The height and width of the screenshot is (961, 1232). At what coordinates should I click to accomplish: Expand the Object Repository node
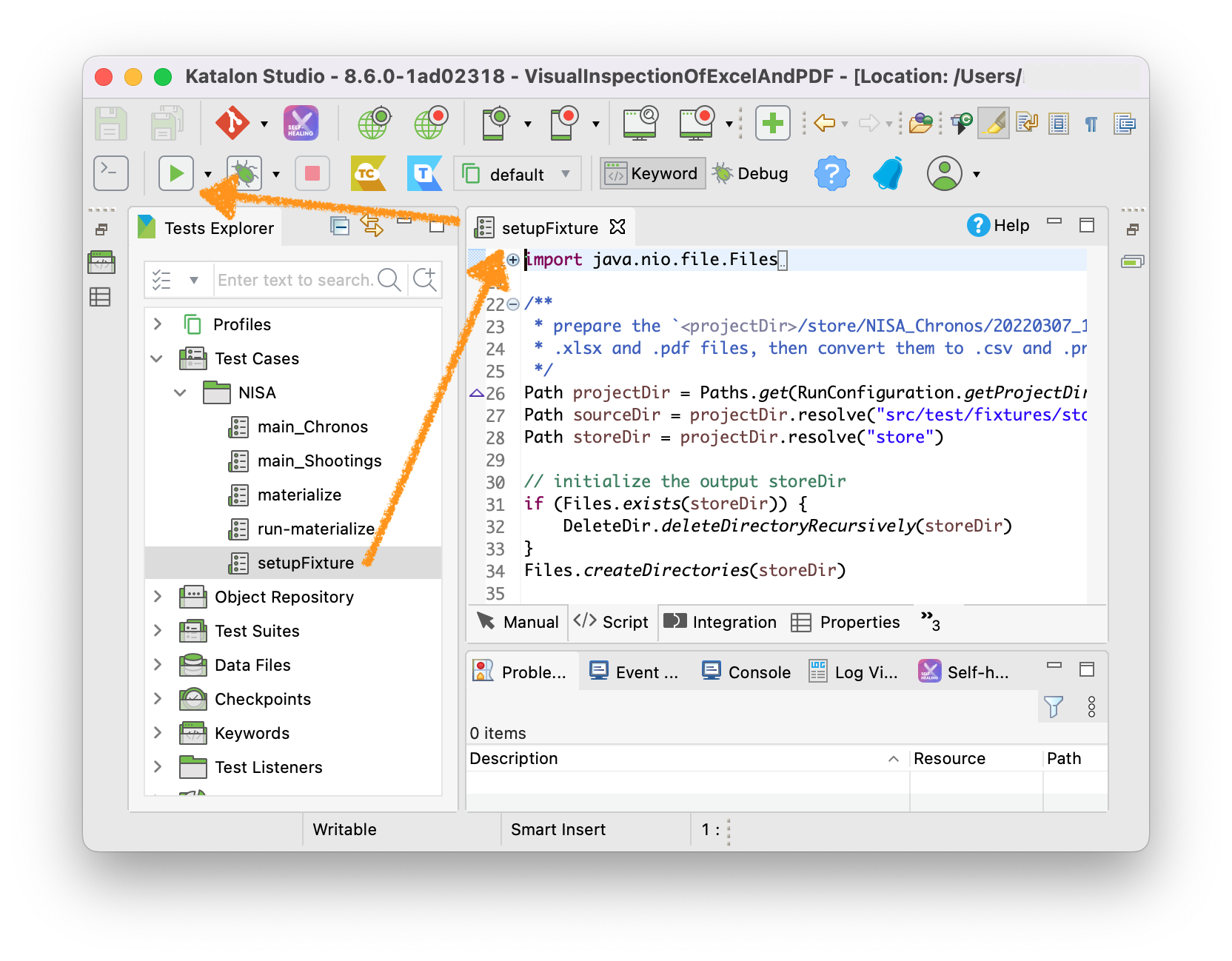point(157,596)
